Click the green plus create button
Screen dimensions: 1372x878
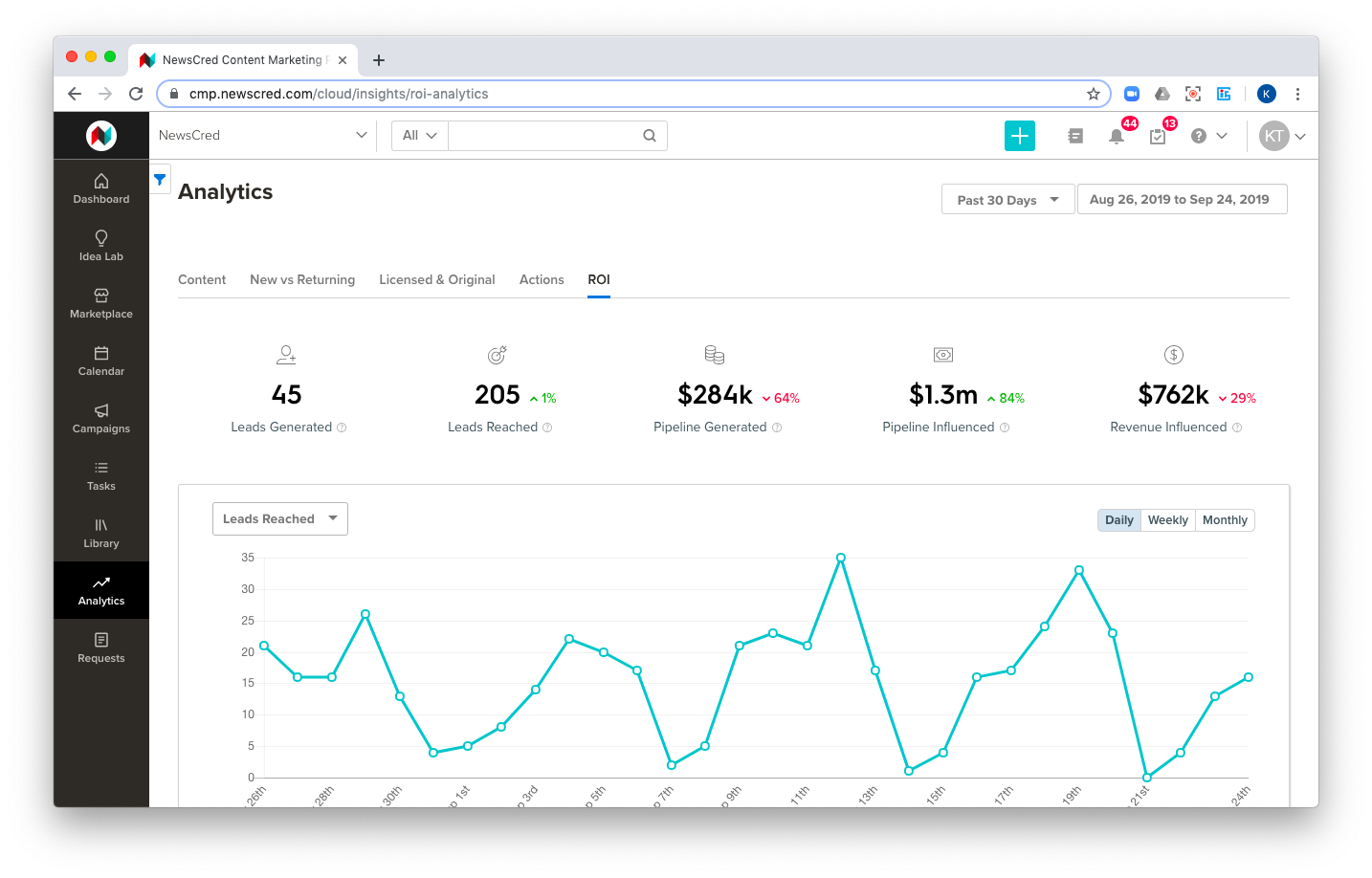point(1020,136)
